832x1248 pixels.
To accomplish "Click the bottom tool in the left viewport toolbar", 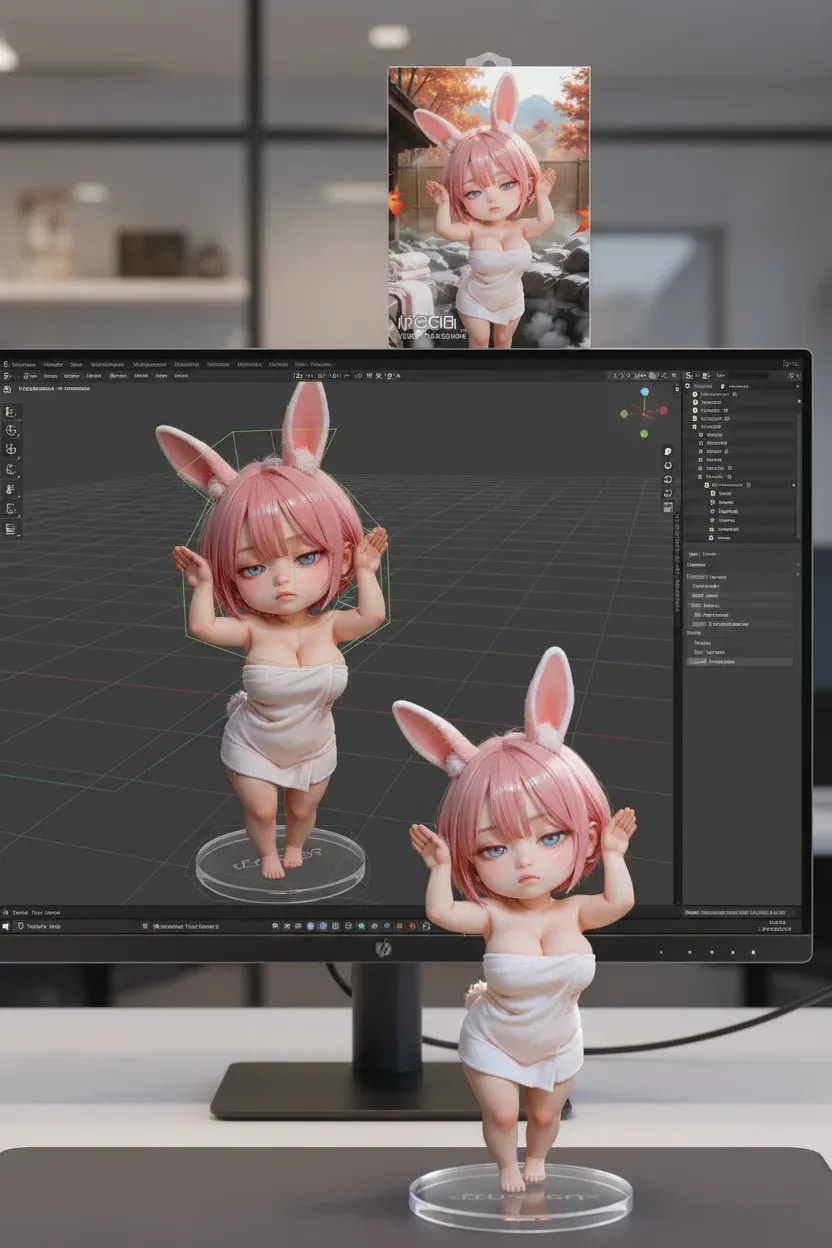I will coord(12,529).
